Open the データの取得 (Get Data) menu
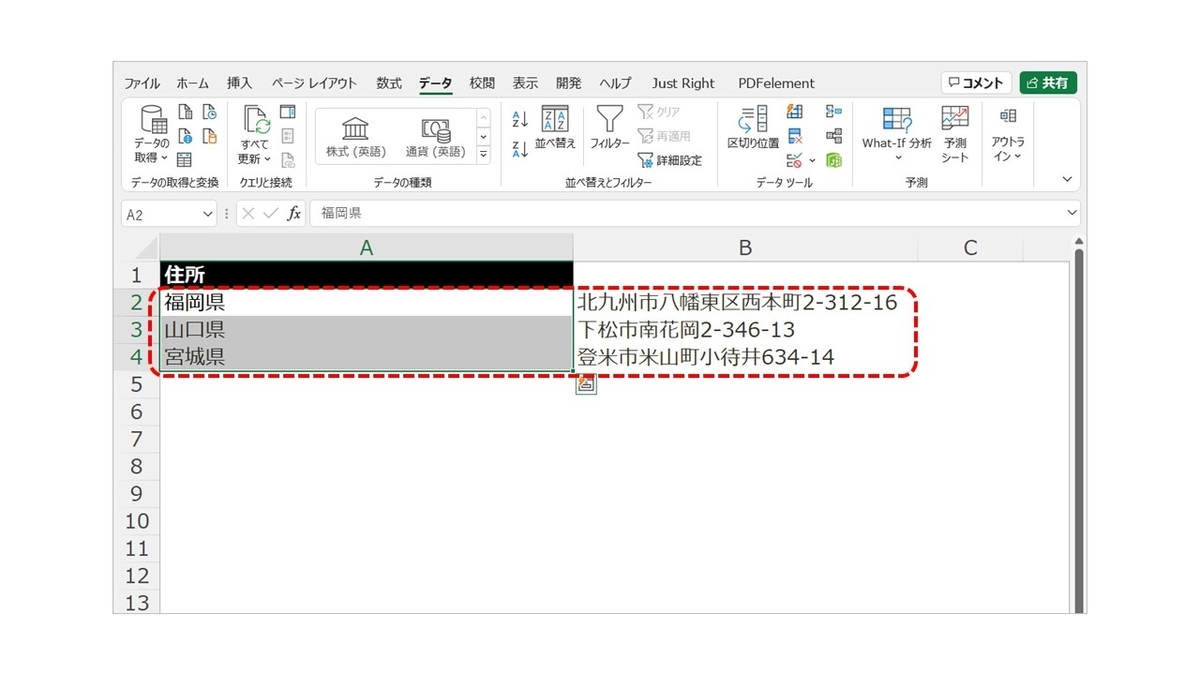Viewport: 1200px width, 675px height. coord(152,135)
